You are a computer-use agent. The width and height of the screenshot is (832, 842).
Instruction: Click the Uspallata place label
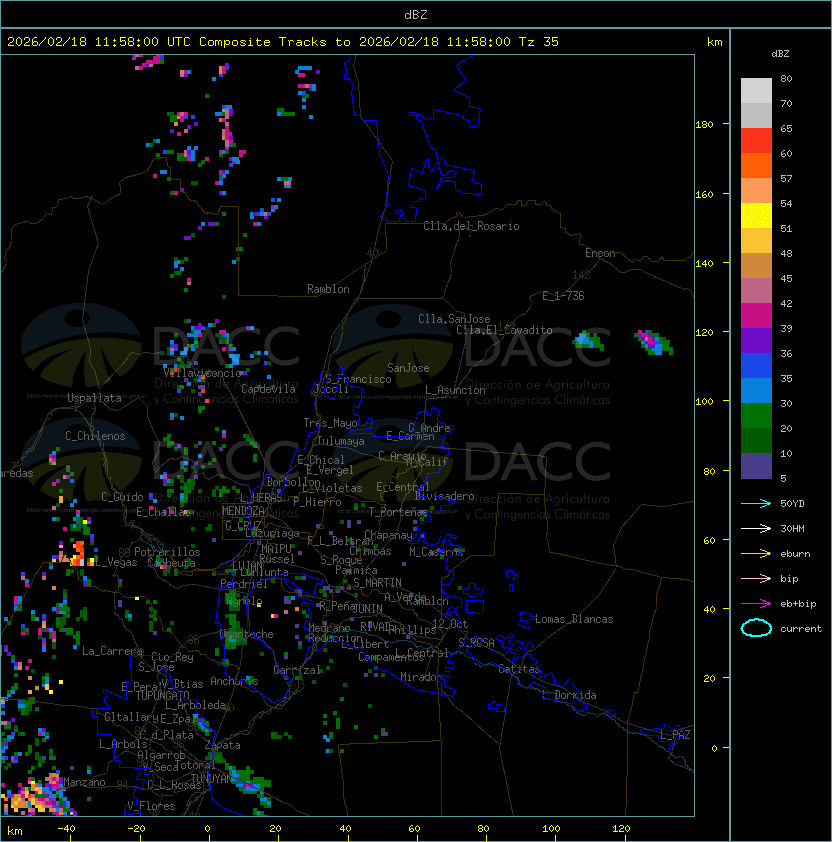point(94,398)
